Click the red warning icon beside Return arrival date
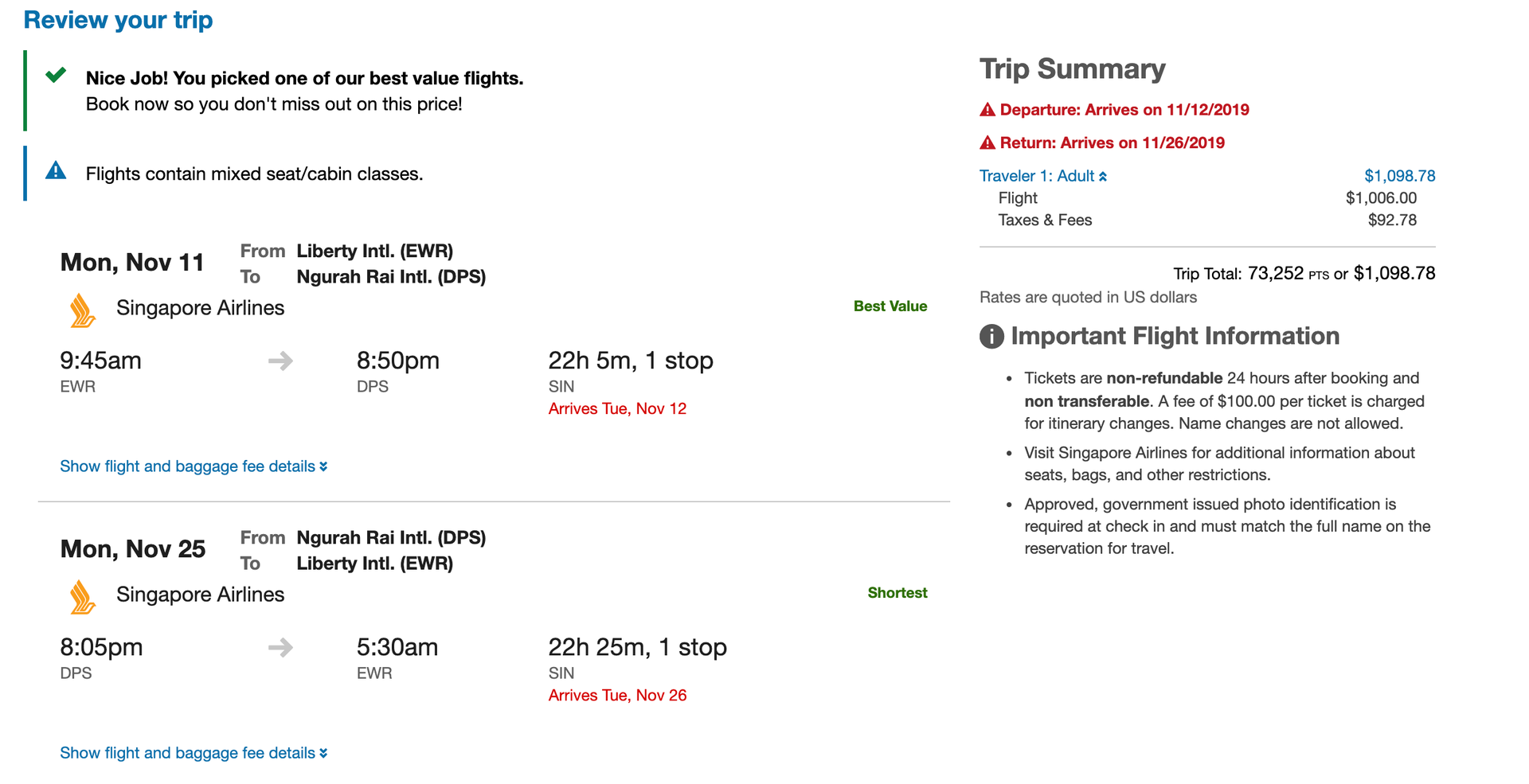 click(x=987, y=142)
